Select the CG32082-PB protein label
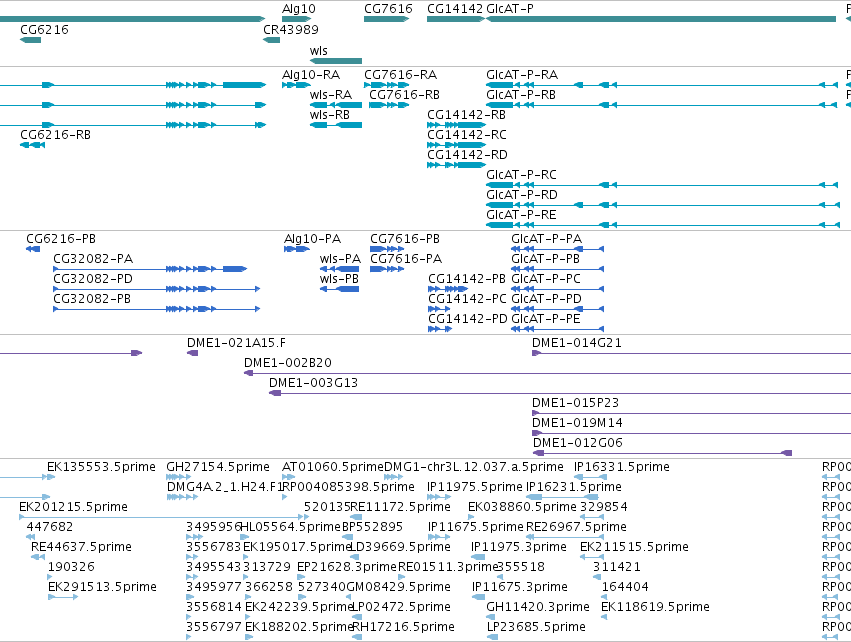The height and width of the screenshot is (642, 851). [92, 298]
